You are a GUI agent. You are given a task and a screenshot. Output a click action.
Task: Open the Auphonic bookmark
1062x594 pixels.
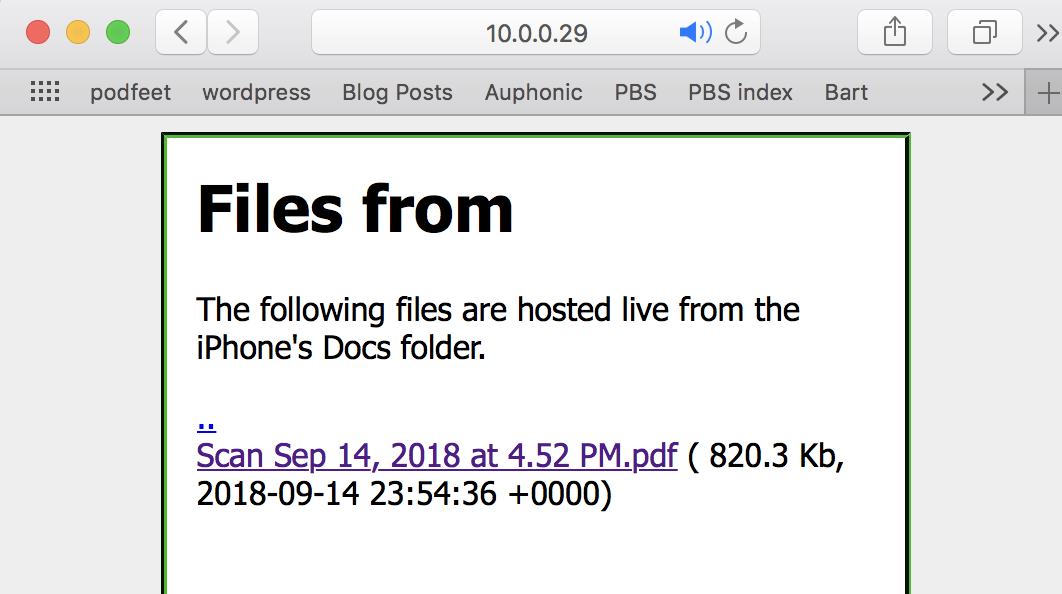(533, 92)
